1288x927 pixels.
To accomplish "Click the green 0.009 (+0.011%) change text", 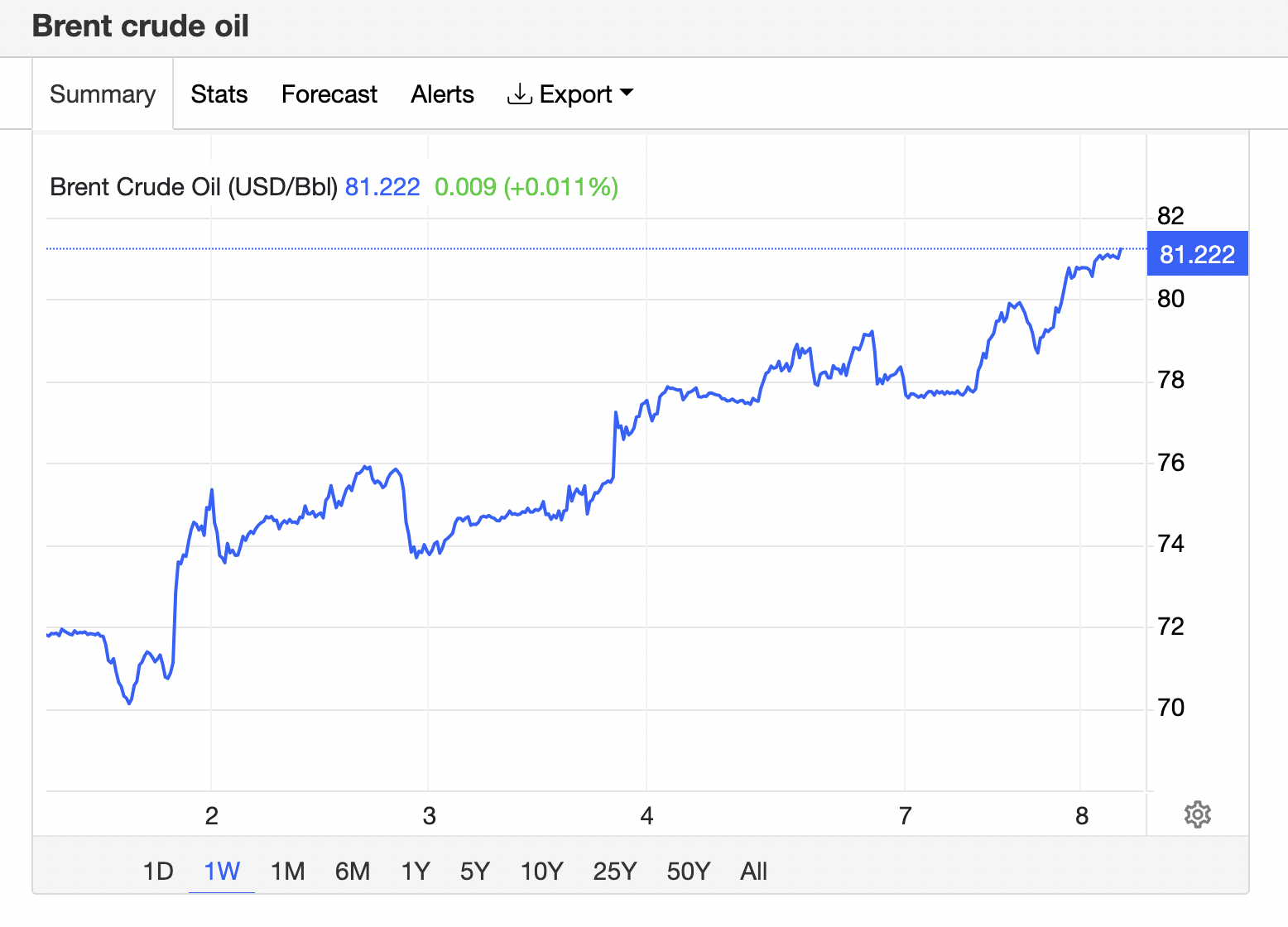I will coord(526,187).
